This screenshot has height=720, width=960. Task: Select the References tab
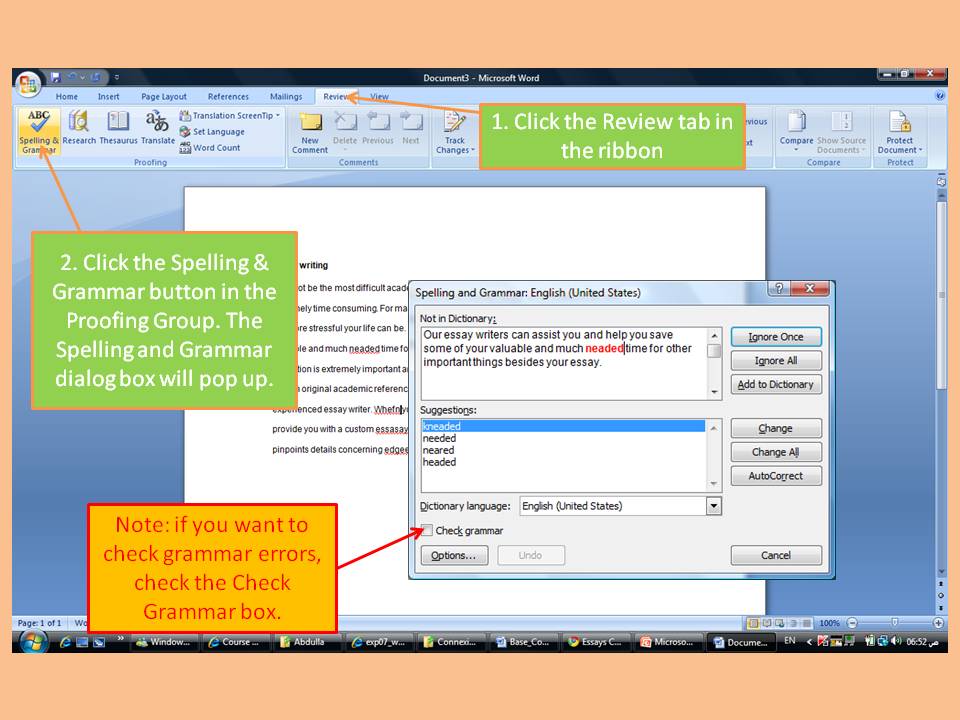point(228,96)
